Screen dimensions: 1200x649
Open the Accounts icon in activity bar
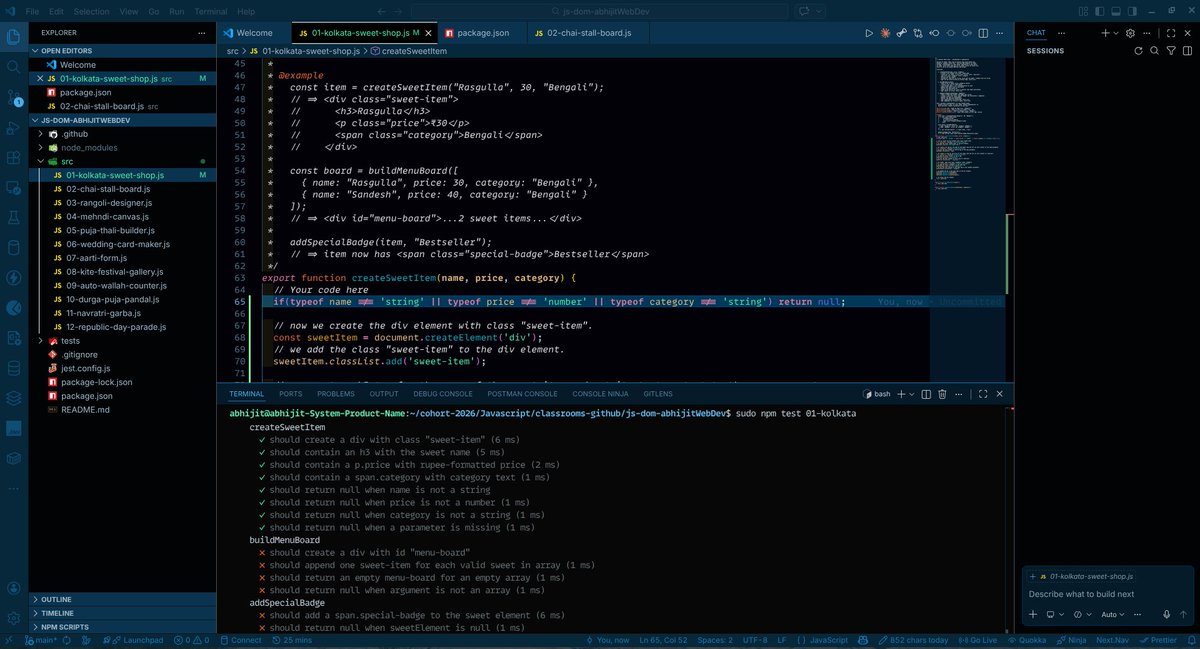coord(14,590)
